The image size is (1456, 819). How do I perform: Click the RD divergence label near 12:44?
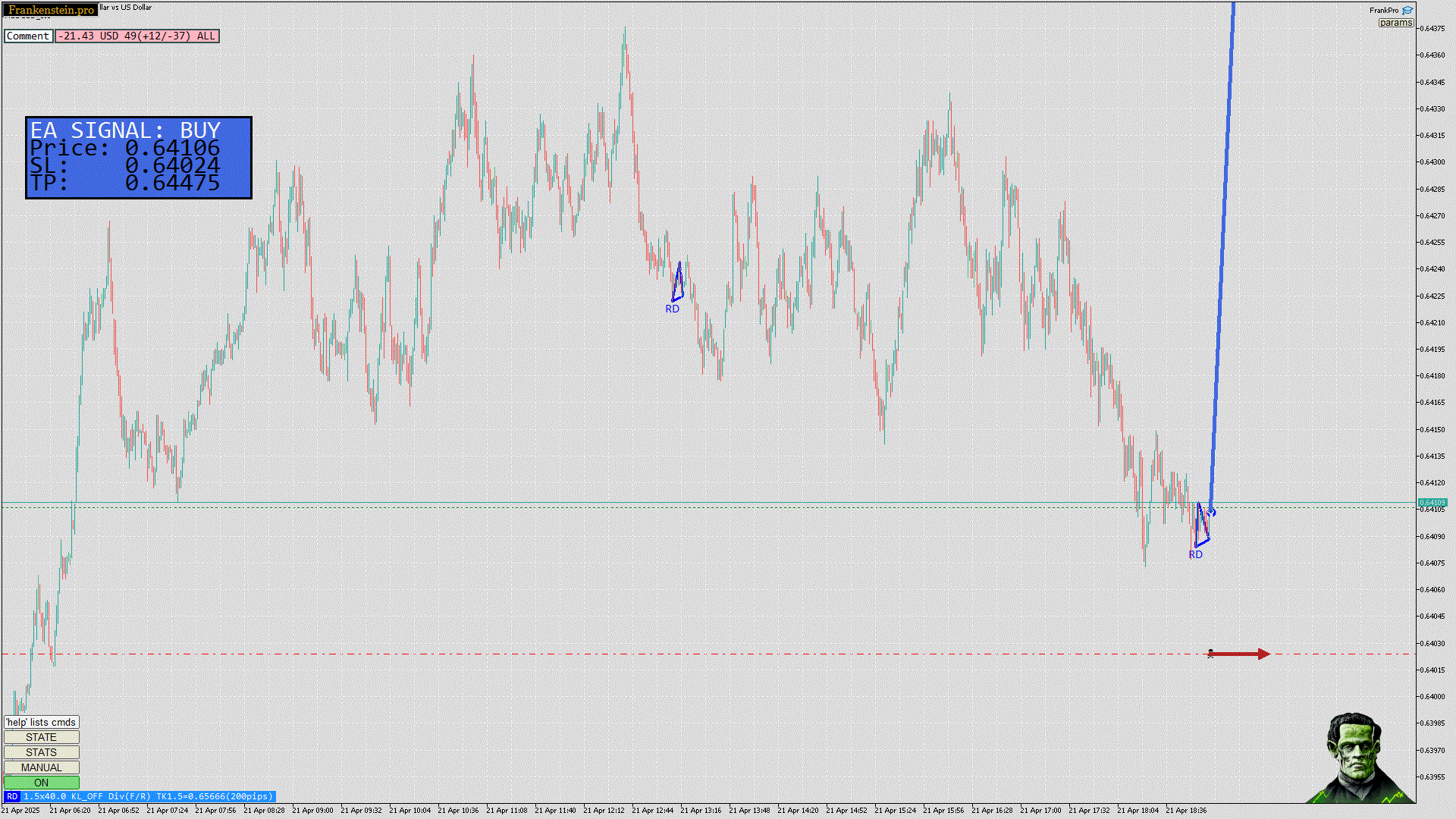coord(672,309)
